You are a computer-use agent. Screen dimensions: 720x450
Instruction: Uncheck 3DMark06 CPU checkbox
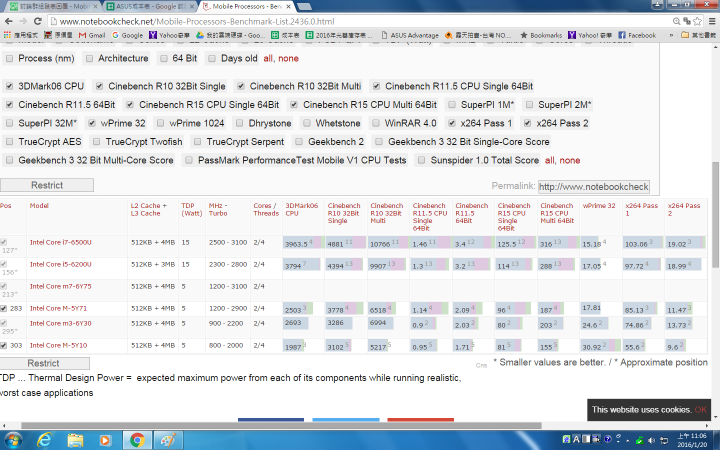(x=9, y=86)
